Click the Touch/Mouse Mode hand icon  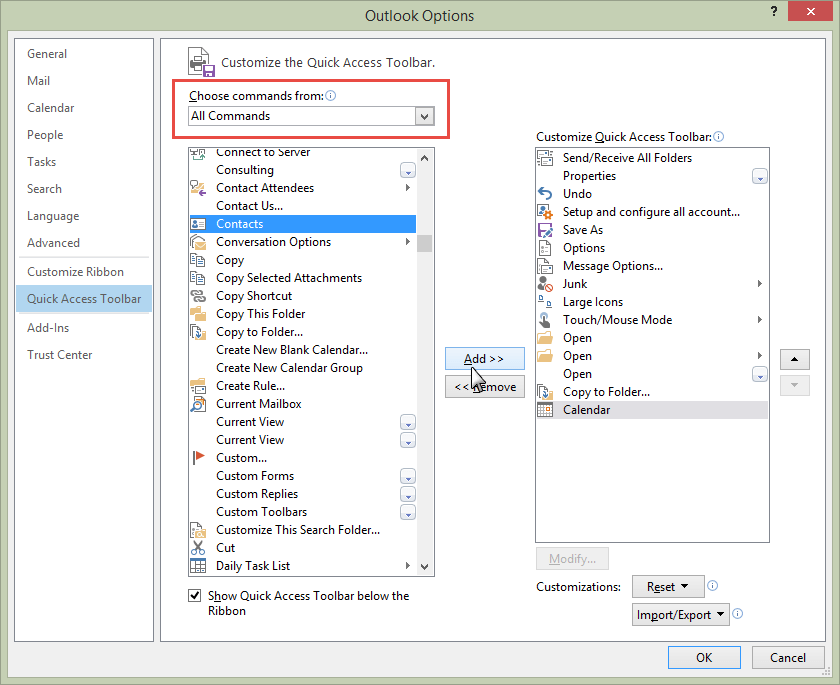[545, 320]
